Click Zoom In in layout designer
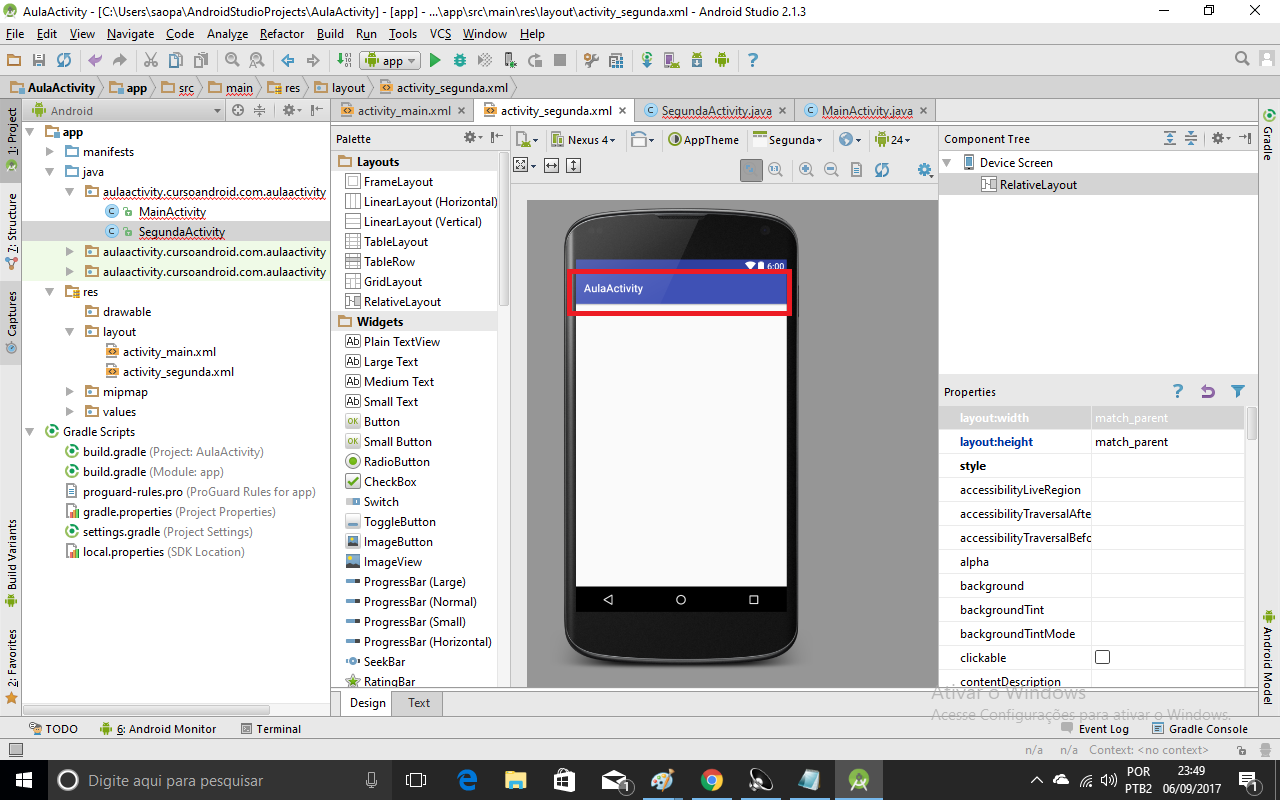This screenshot has height=800, width=1280. [x=806, y=170]
